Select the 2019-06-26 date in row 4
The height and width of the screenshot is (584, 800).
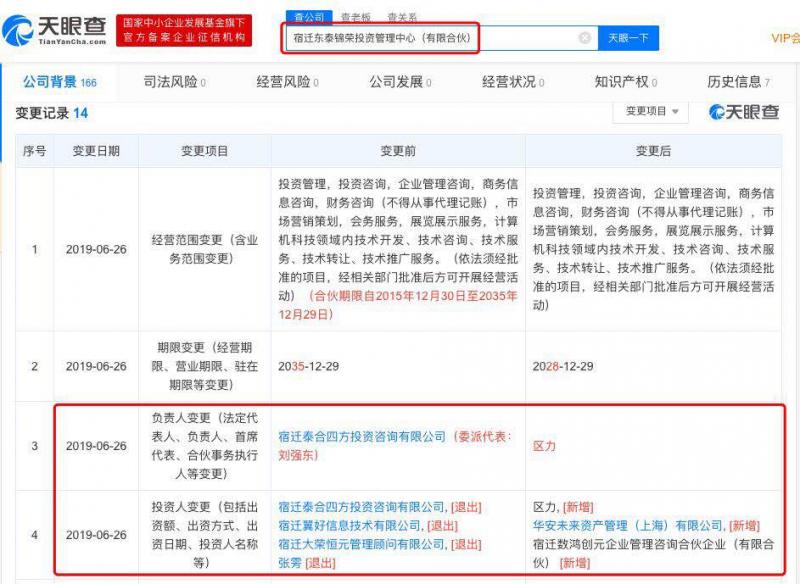pos(96,535)
